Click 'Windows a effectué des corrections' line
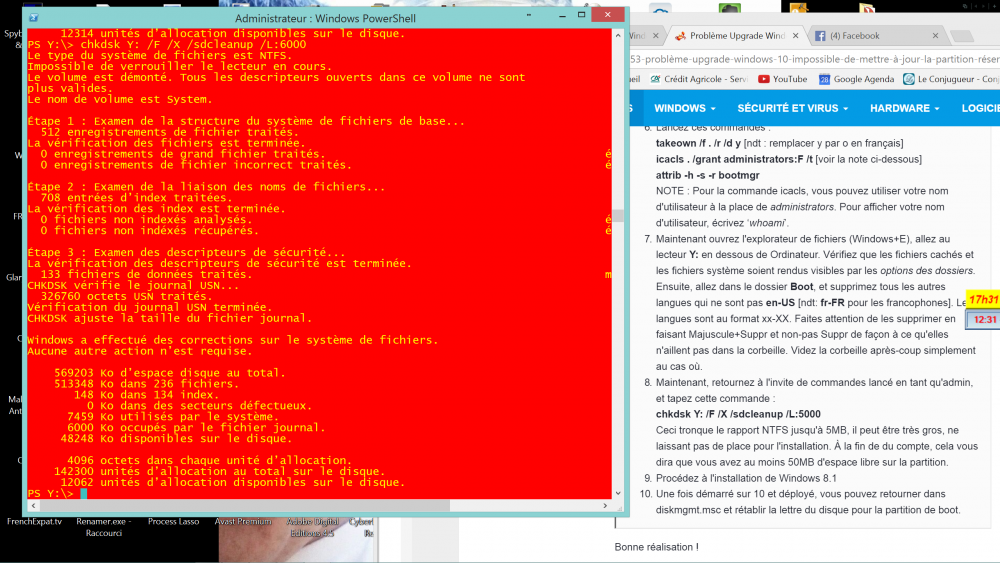This screenshot has width=1000, height=563. pyautogui.click(x=233, y=340)
